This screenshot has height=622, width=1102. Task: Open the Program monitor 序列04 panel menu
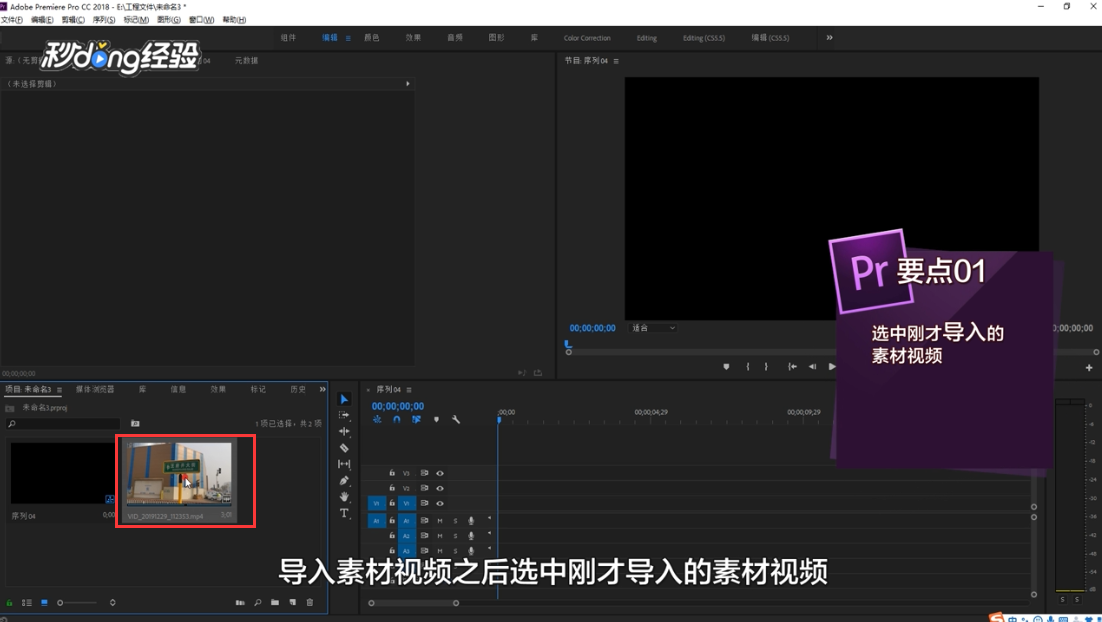[x=616, y=61]
